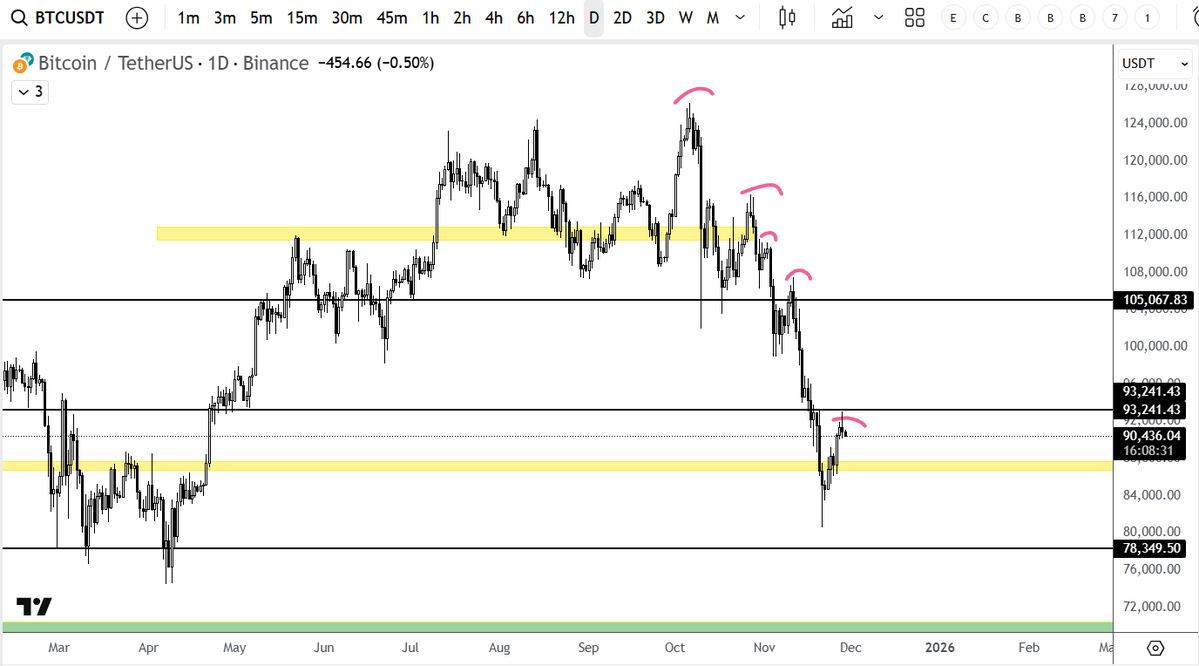The height and width of the screenshot is (666, 1199).
Task: Switch to the 45m timeframe
Action: pos(392,18)
